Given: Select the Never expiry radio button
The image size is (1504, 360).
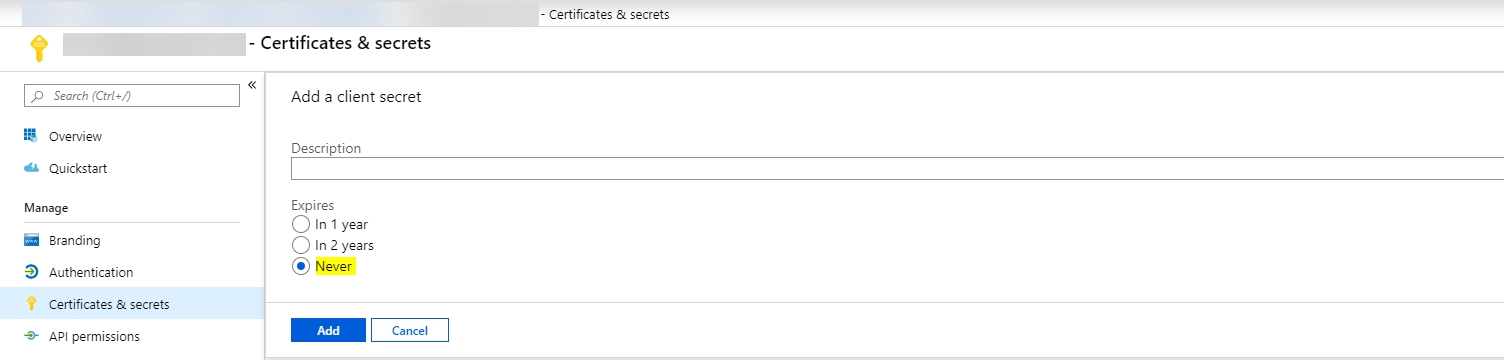Looking at the screenshot, I should pos(300,267).
